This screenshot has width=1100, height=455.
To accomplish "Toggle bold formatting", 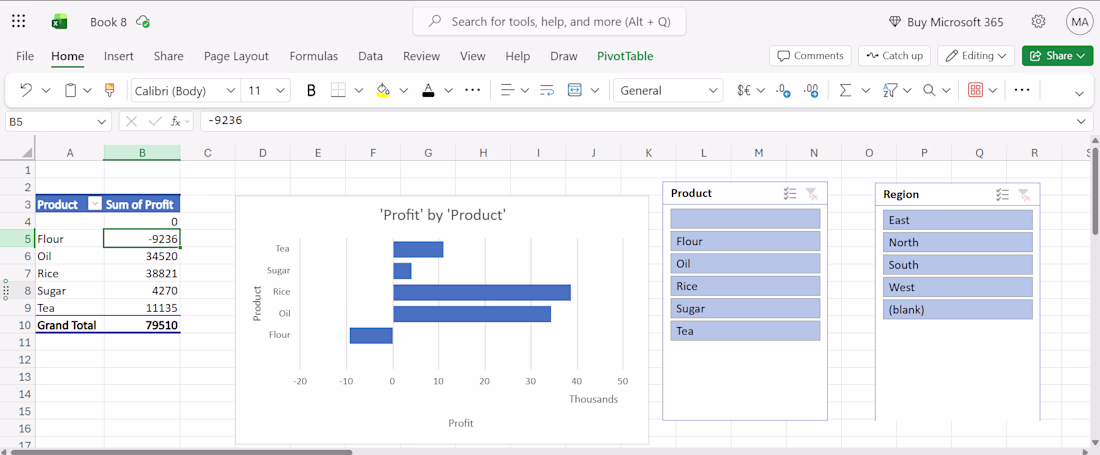I will pos(311,90).
